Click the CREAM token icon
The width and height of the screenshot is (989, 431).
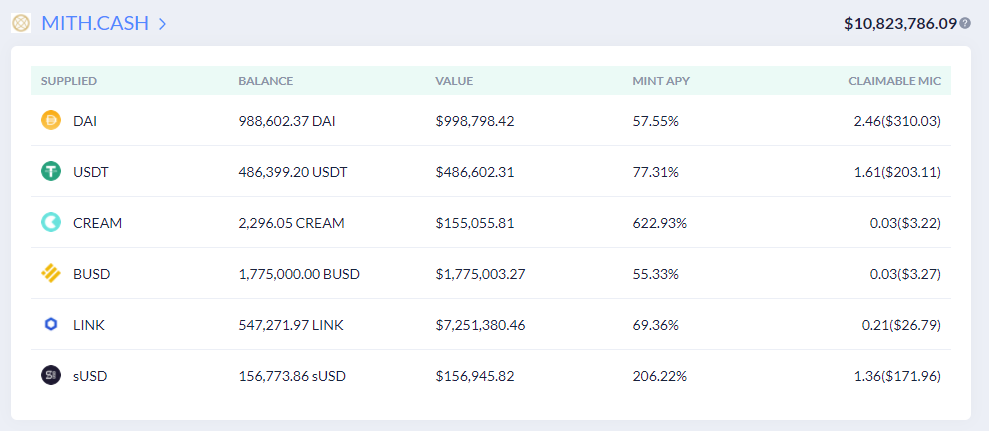tap(50, 222)
